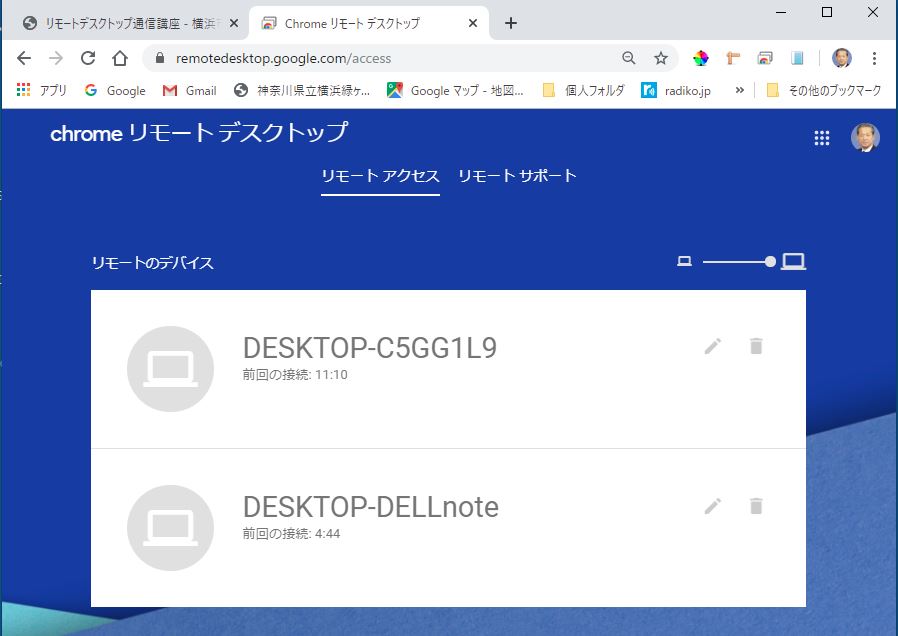Show hidden bookmarks with chevron

(x=739, y=90)
